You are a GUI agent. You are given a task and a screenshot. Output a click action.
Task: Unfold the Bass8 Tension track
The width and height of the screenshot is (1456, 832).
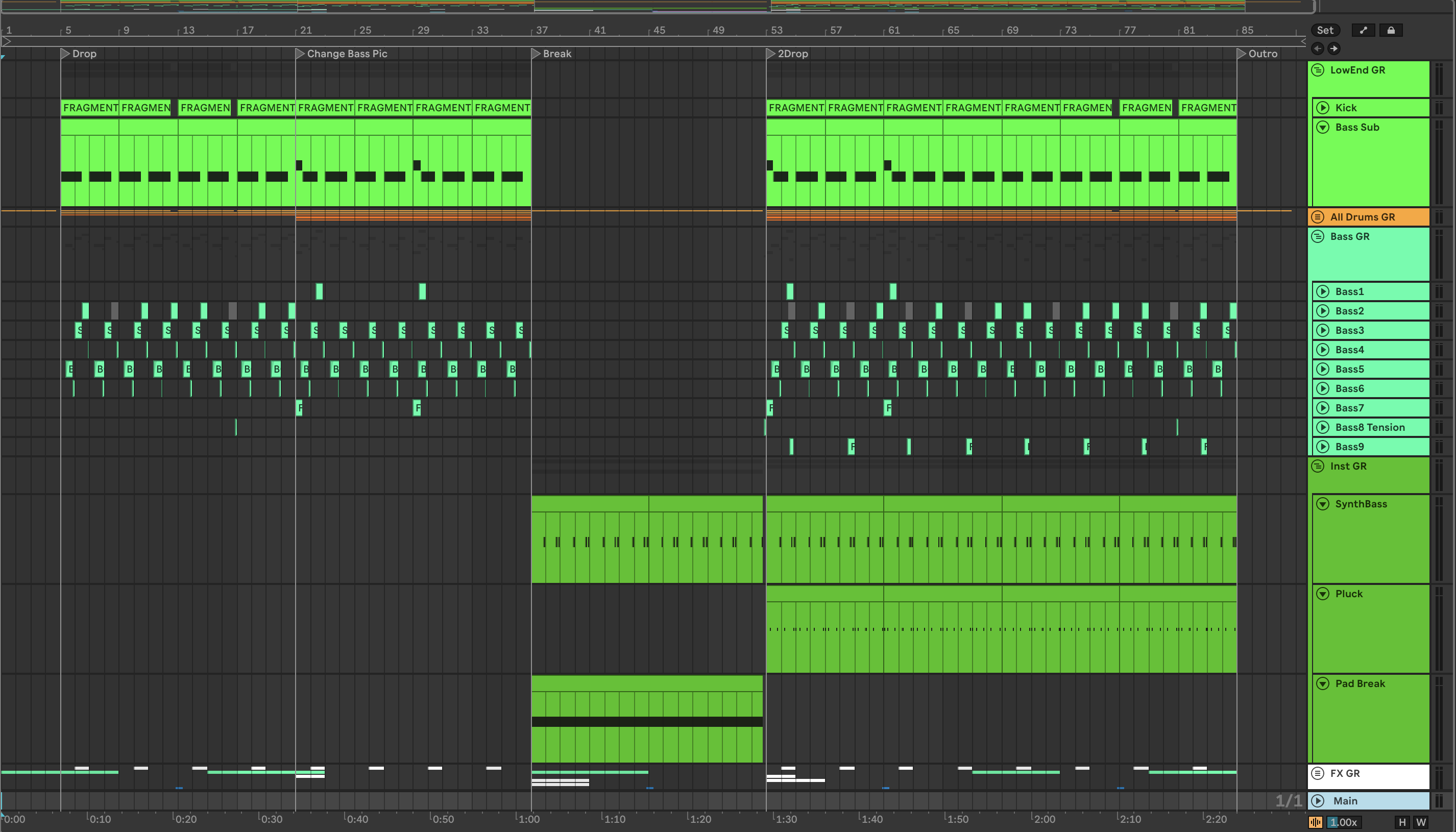coord(1323,427)
